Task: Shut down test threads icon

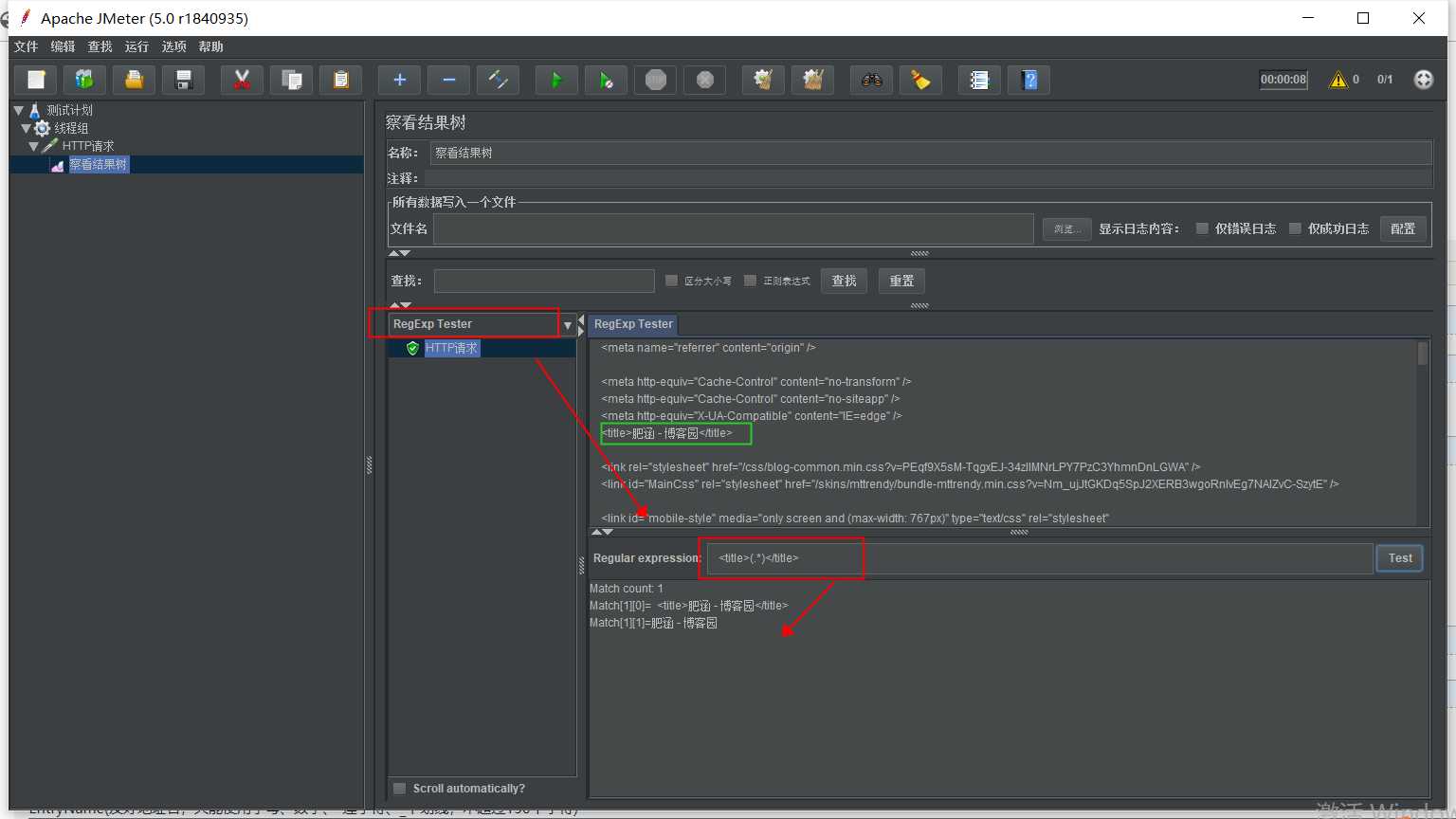Action: pyautogui.click(x=704, y=81)
